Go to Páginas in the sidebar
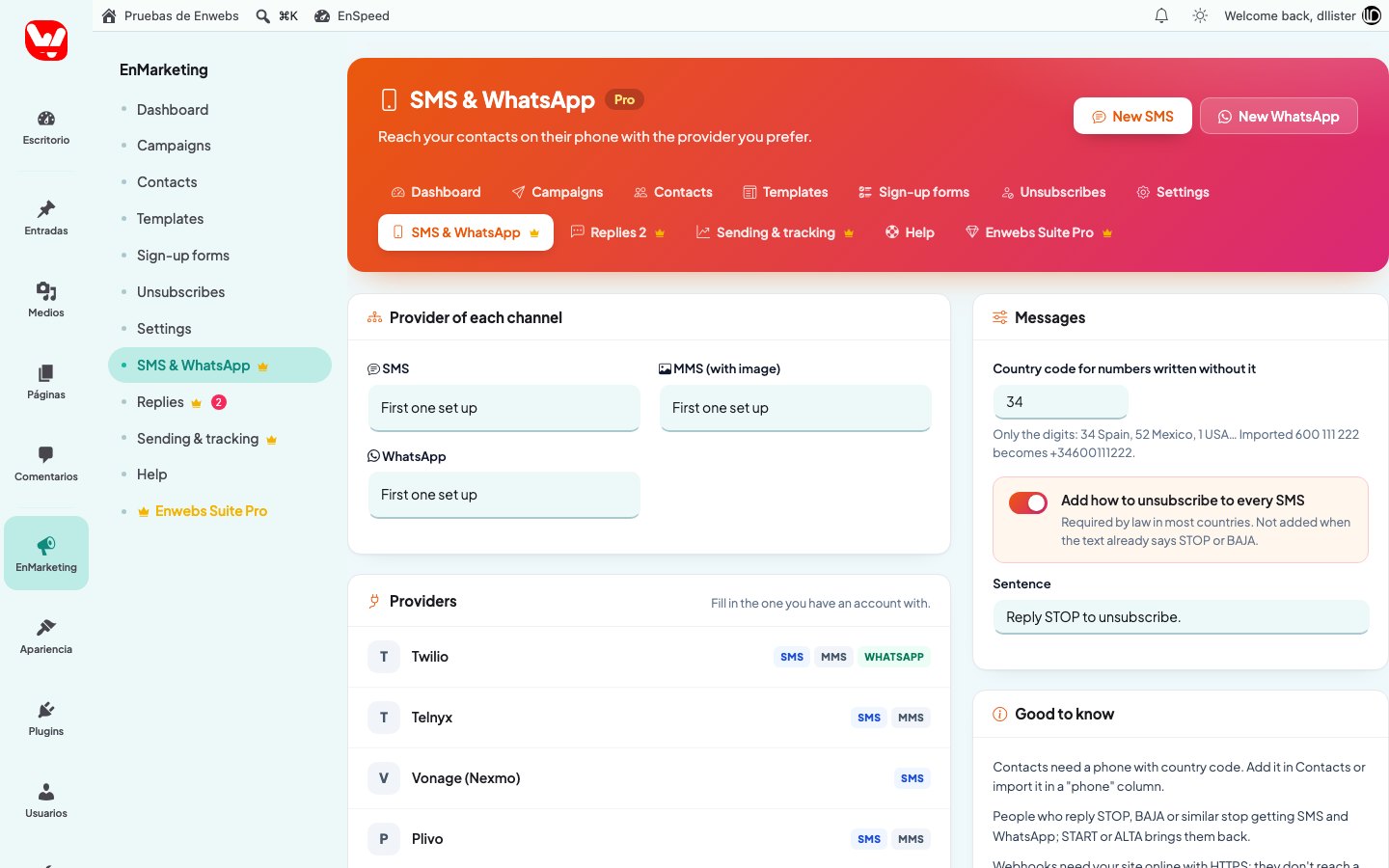 pyautogui.click(x=46, y=382)
